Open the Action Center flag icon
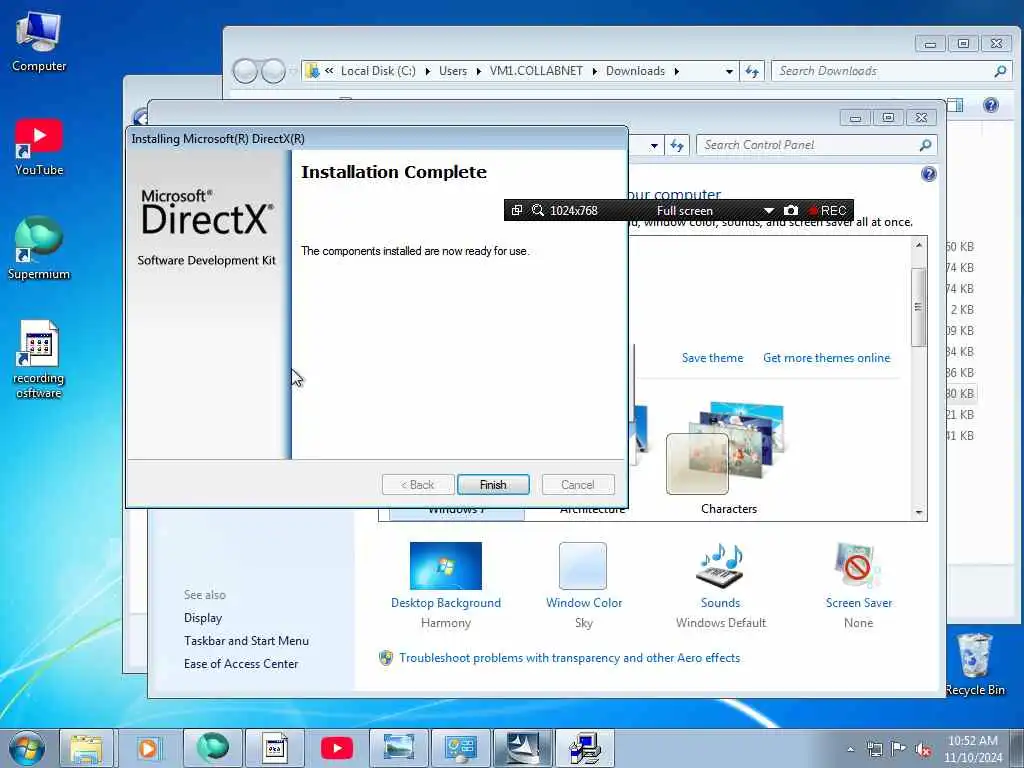Image resolution: width=1024 pixels, height=768 pixels. point(899,749)
